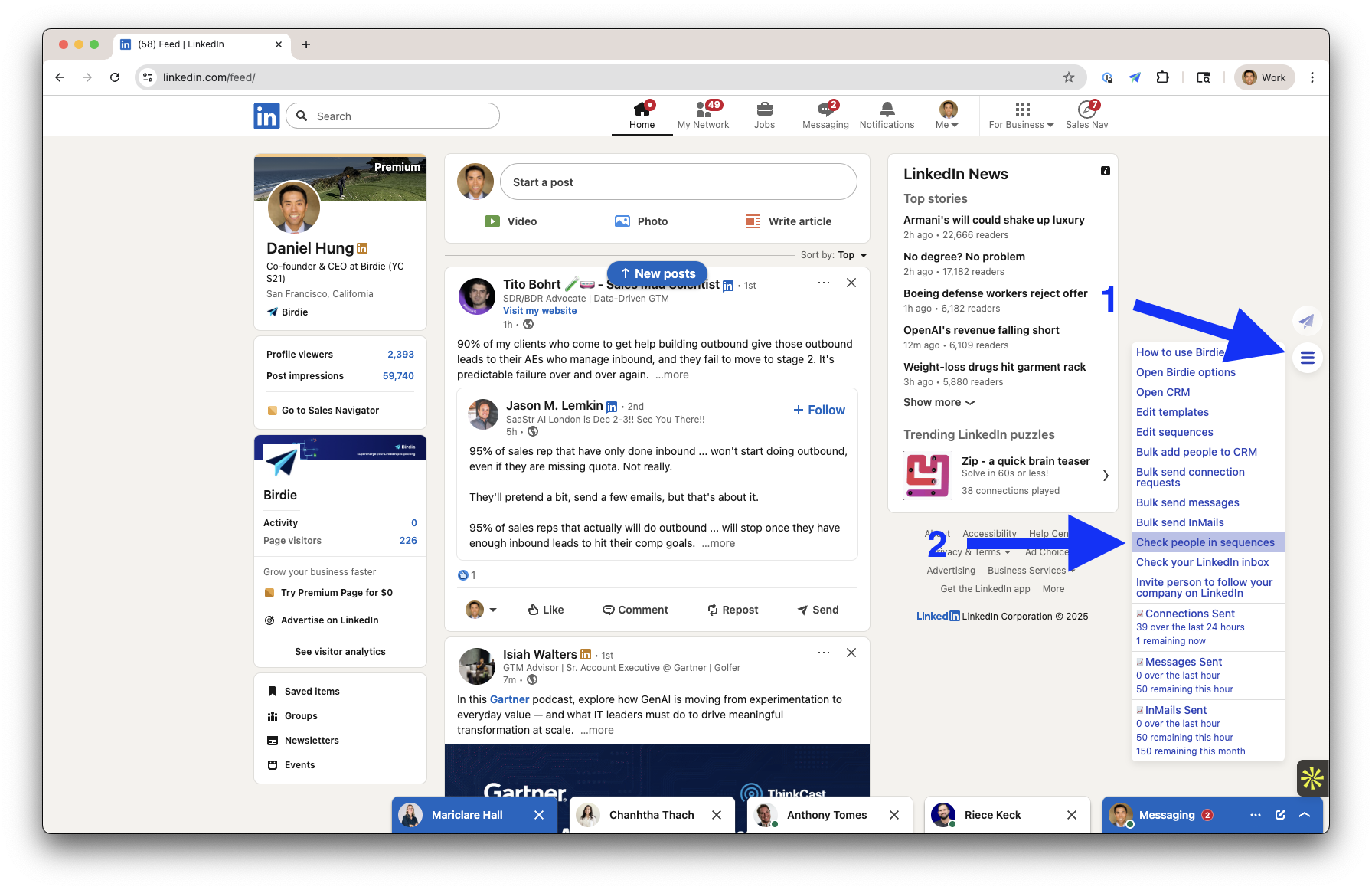Image resolution: width=1372 pixels, height=890 pixels.
Task: Click the Birdie paper plane floating icon
Action: coord(1306,321)
